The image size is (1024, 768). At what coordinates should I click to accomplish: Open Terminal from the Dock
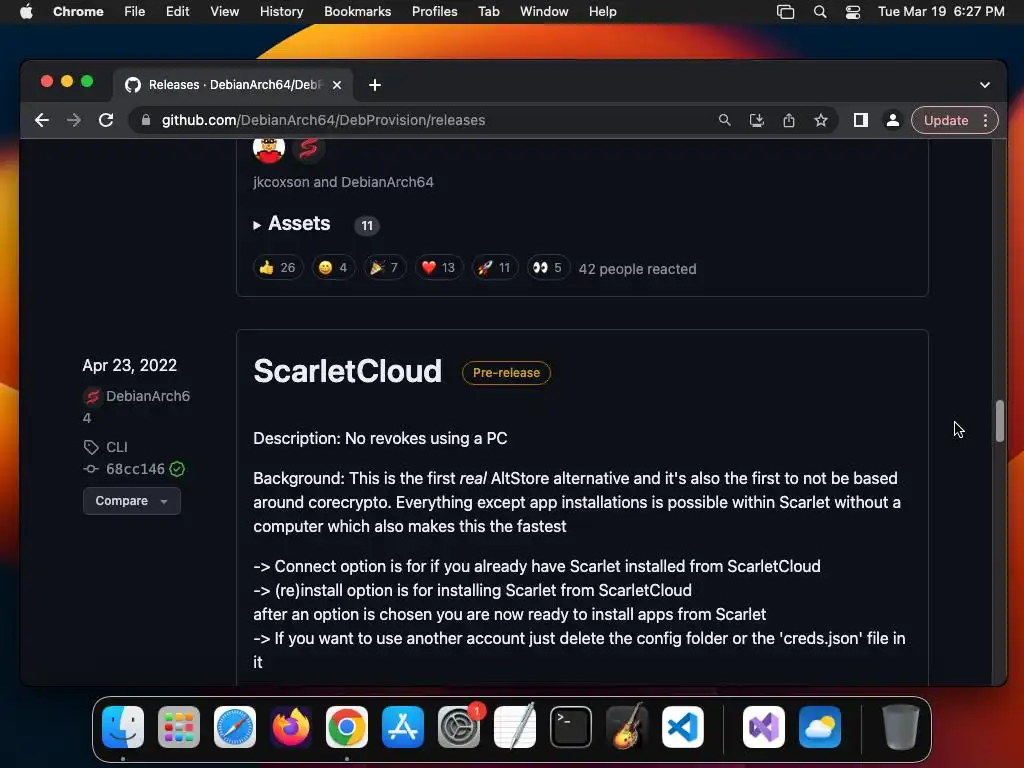coord(571,727)
